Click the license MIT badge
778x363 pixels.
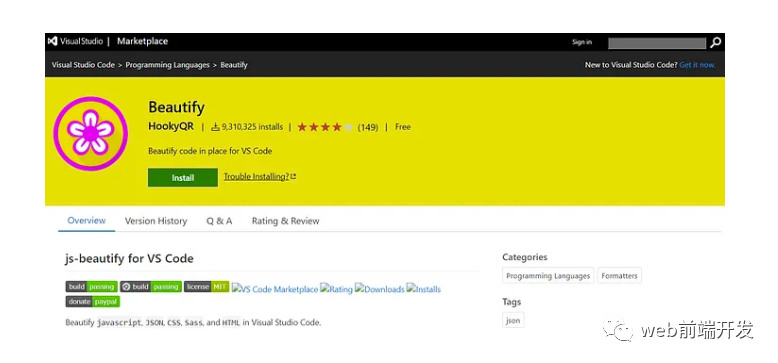tap(206, 287)
